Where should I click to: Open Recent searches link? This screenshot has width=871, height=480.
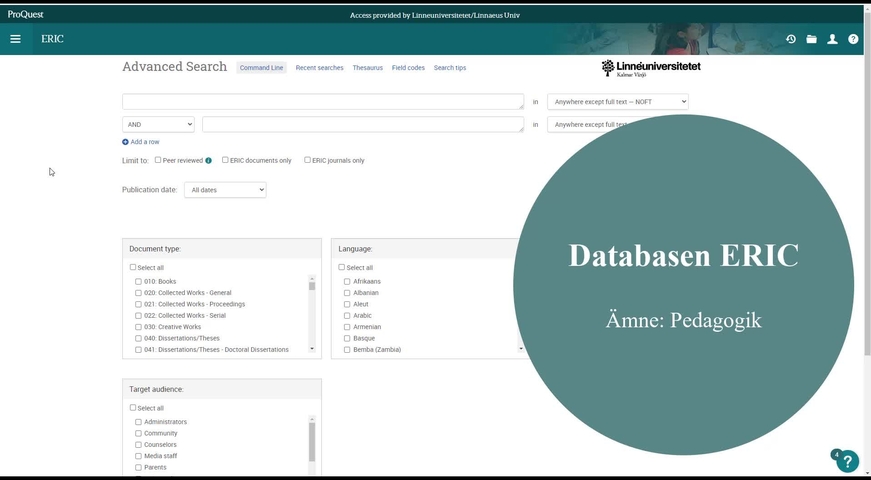pos(319,68)
